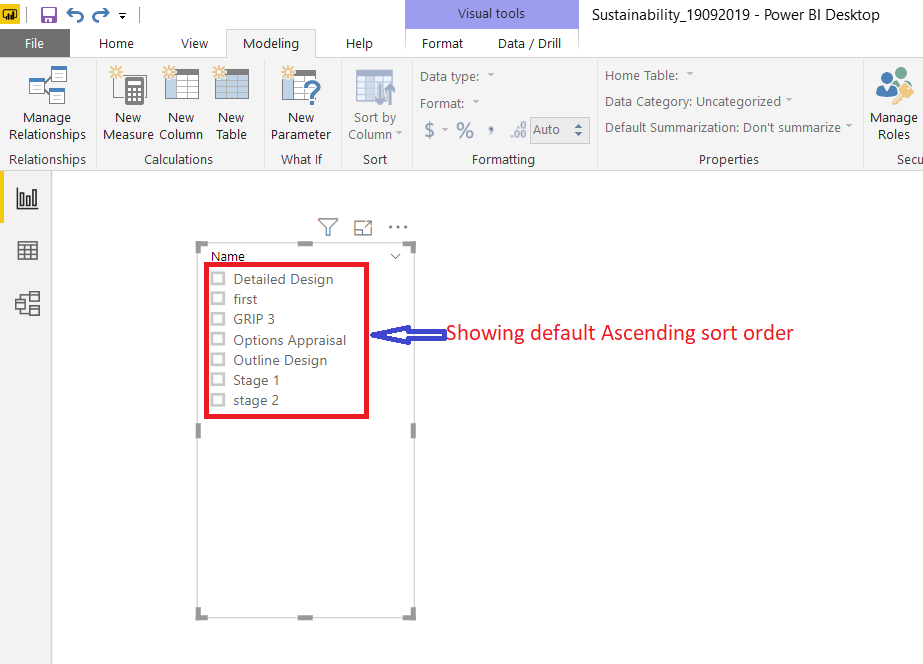Check the stage 2 checkbox
This screenshot has height=664, width=923.
pyautogui.click(x=218, y=400)
